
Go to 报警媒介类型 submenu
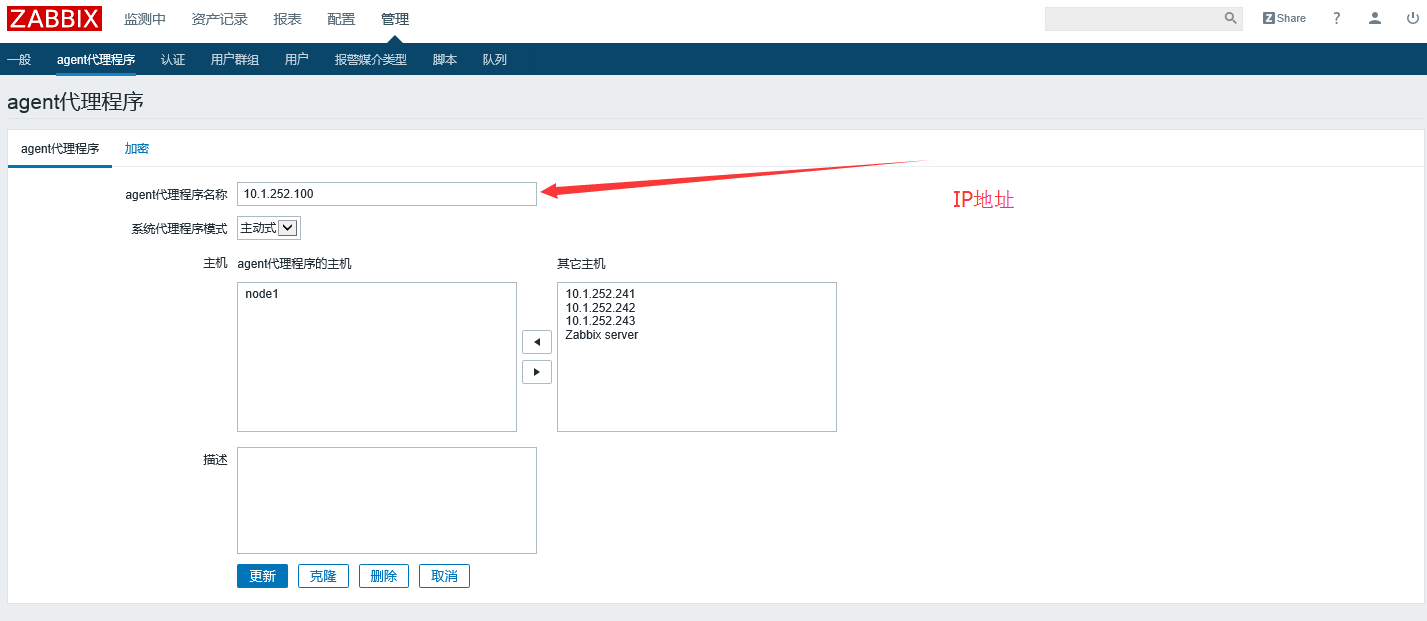(371, 60)
